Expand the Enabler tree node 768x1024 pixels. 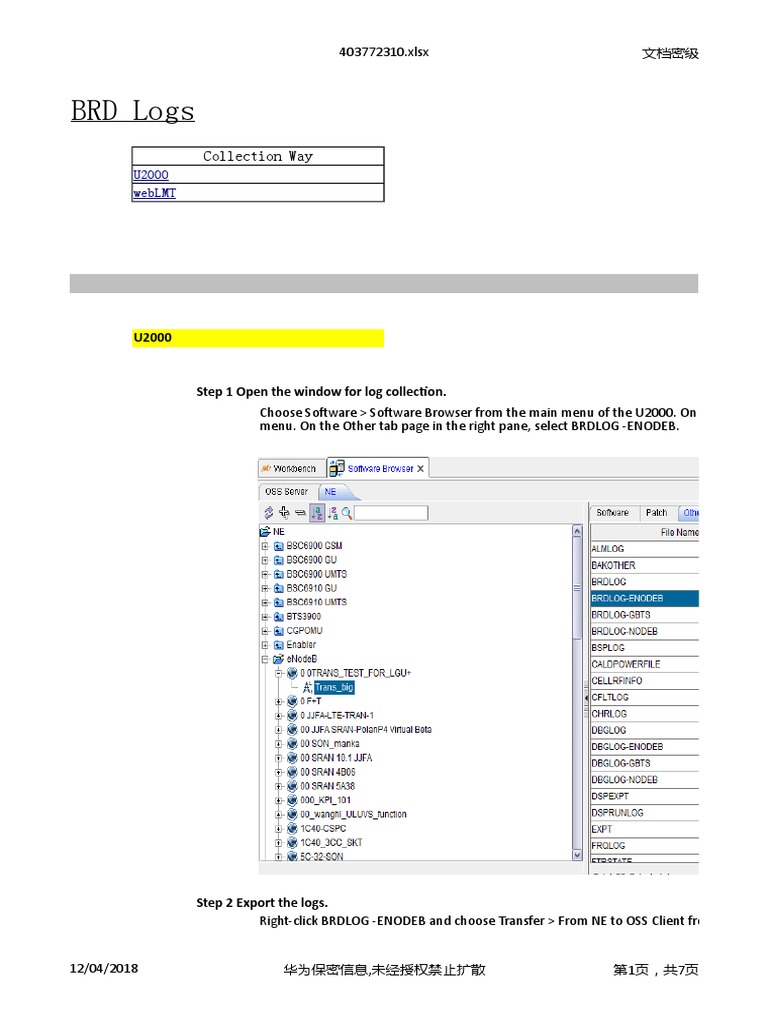(x=265, y=645)
